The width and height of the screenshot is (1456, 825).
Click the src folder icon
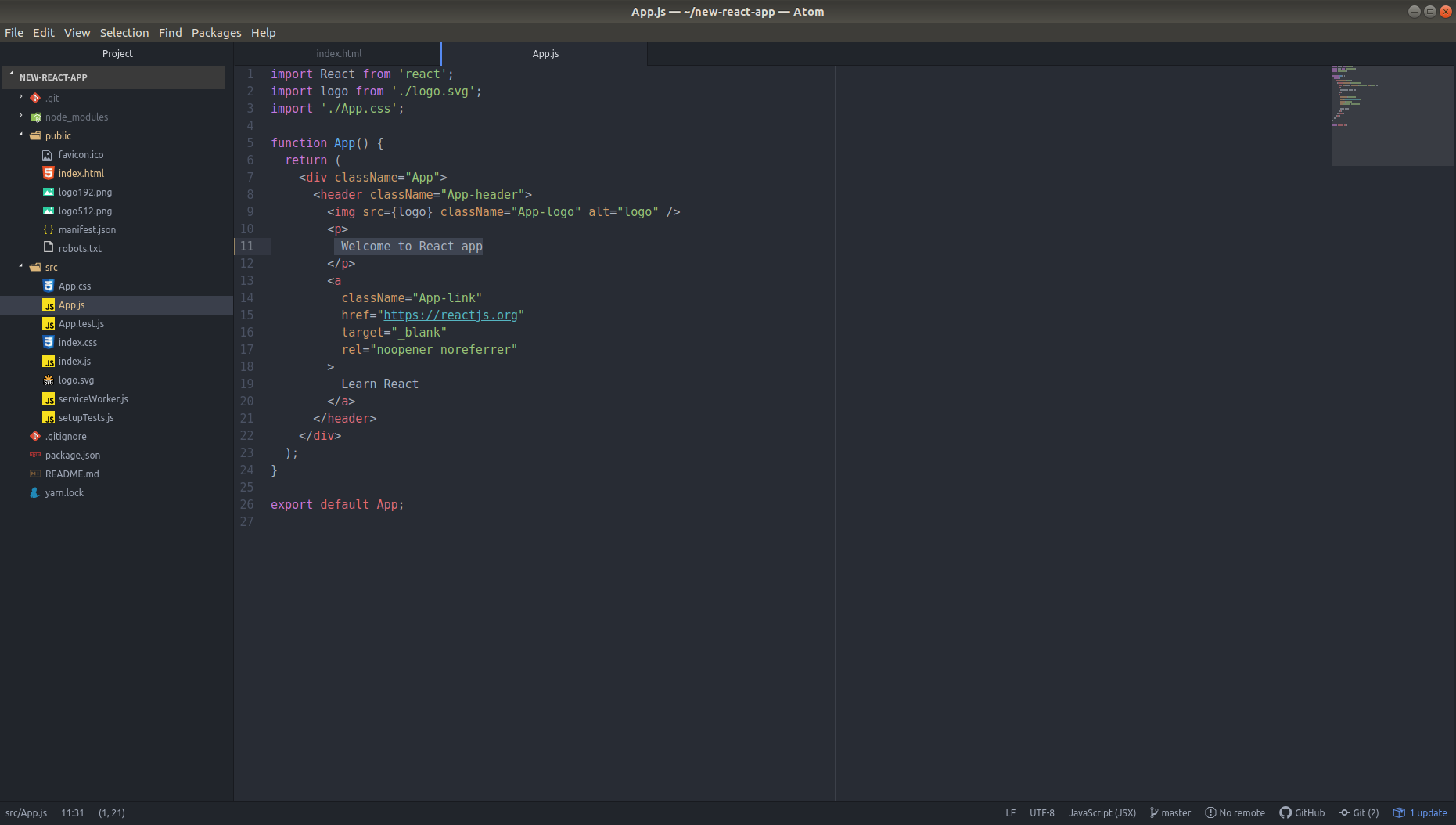(35, 267)
